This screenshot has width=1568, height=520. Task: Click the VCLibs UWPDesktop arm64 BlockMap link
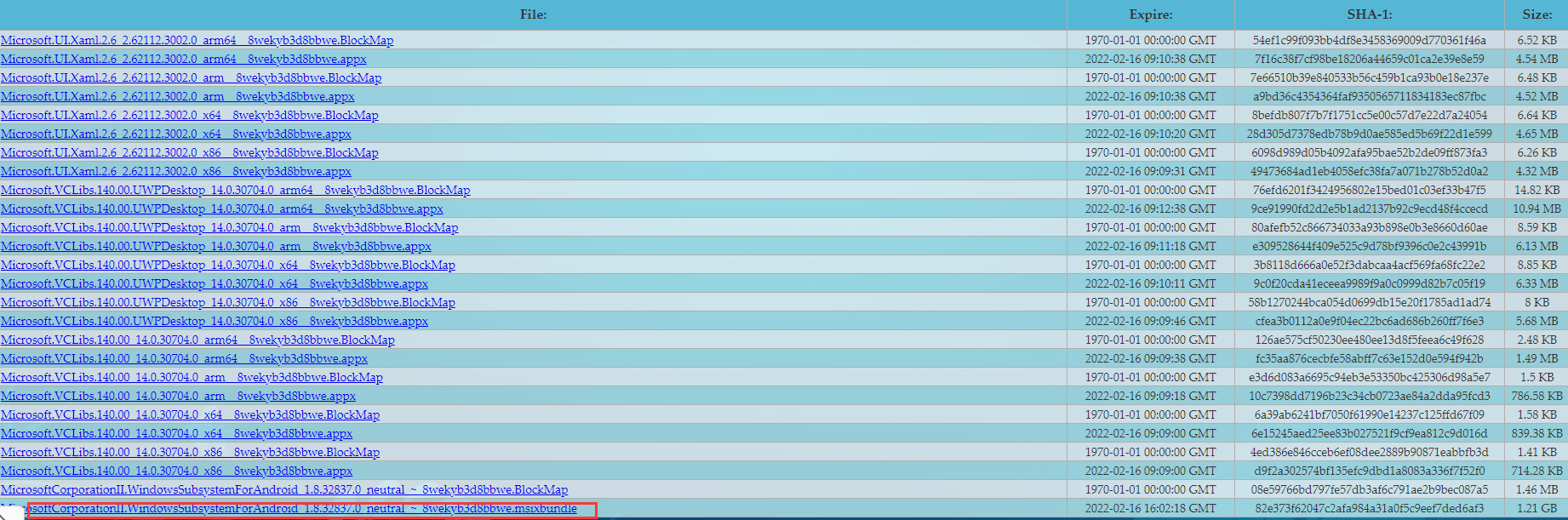(235, 190)
